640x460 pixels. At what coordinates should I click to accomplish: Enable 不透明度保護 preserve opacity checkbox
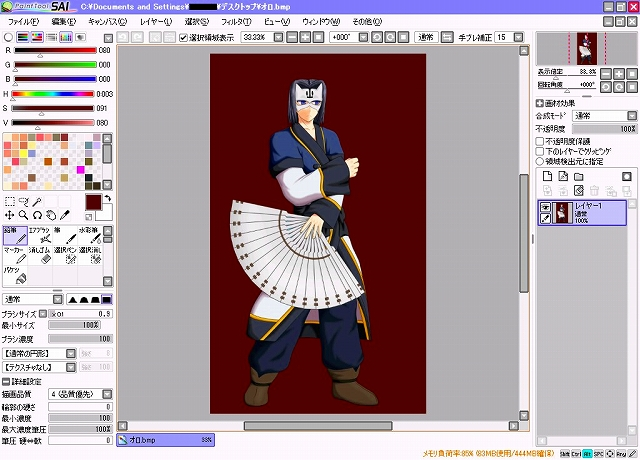tap(541, 141)
